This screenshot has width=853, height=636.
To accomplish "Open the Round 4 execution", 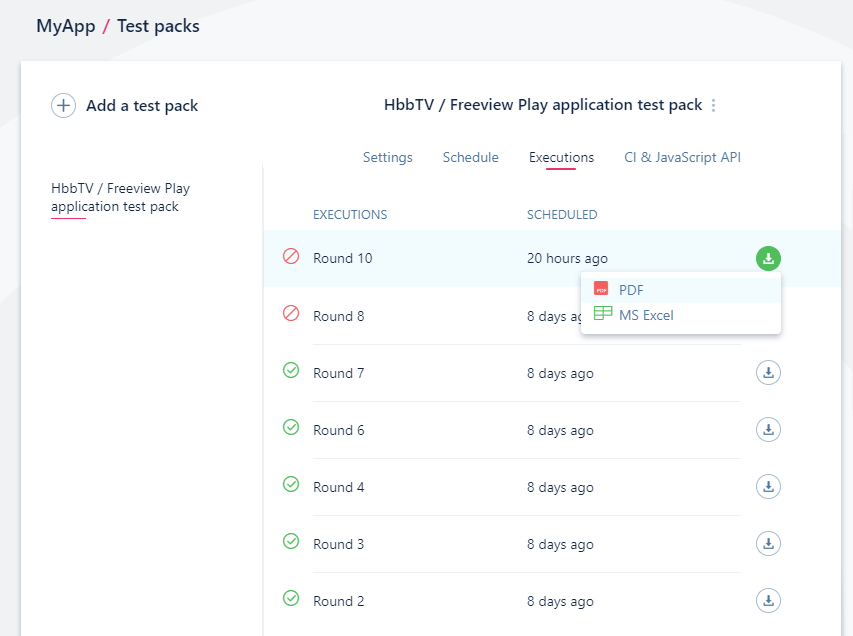I will [x=338, y=487].
